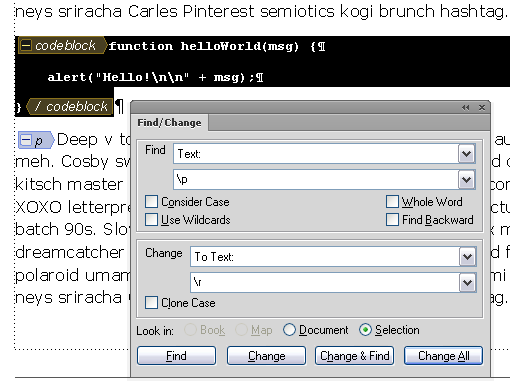Open the Change To Text: dropdown

467,257
